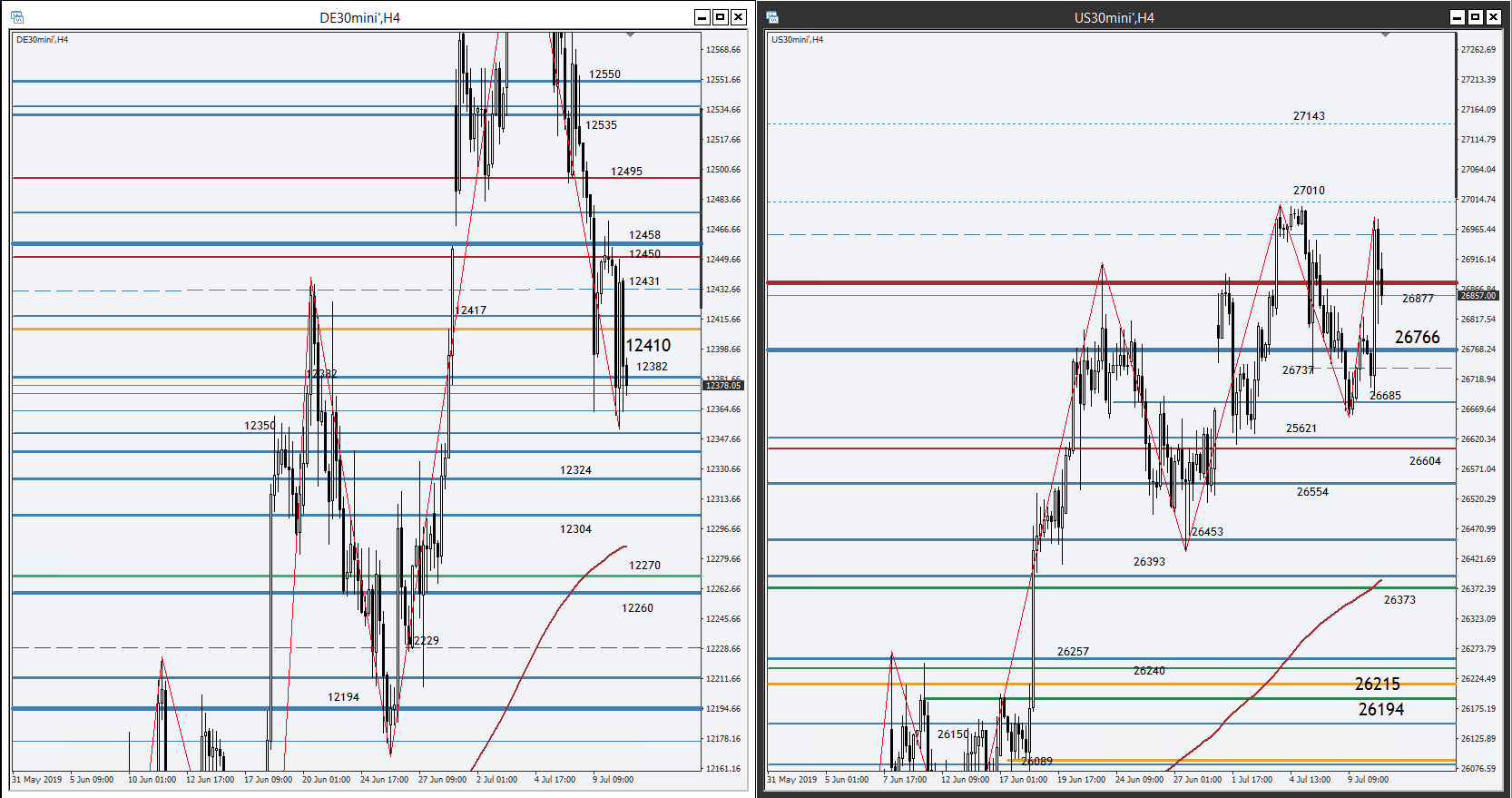This screenshot has width=1512, height=798.
Task: Close the DE30mini,H4 chart window
Action: pyautogui.click(x=739, y=17)
